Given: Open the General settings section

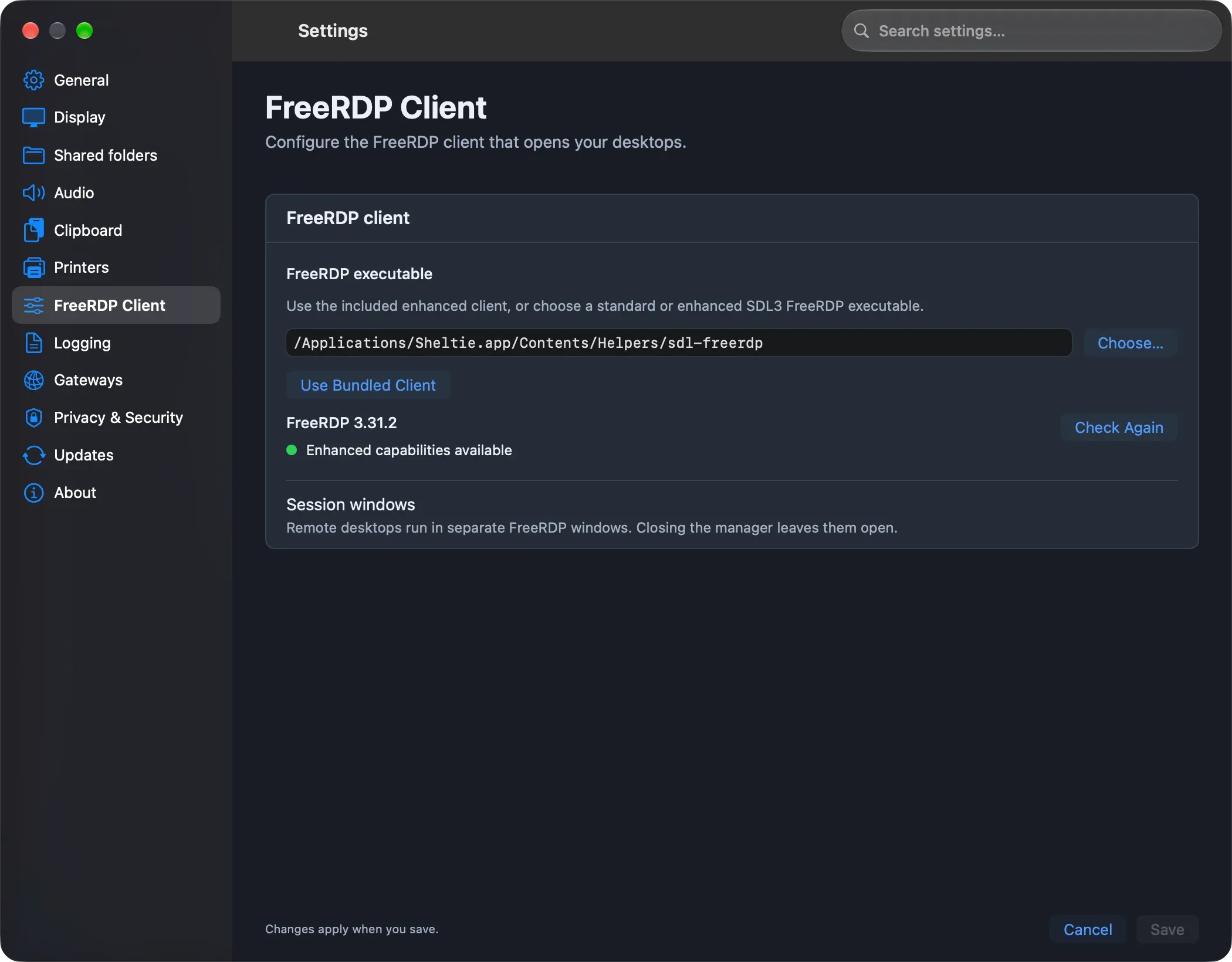Looking at the screenshot, I should [116, 80].
